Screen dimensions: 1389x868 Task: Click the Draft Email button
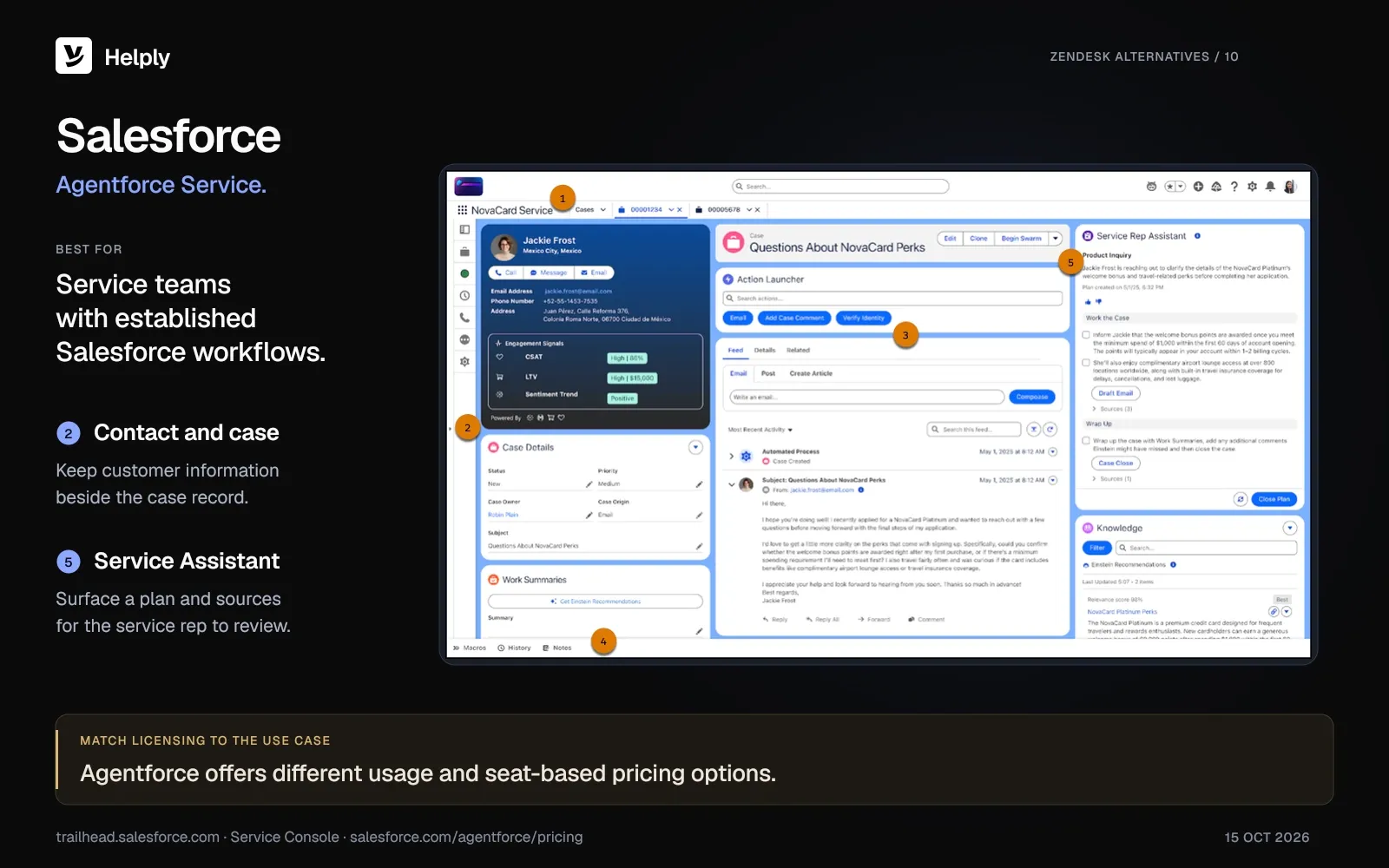pyautogui.click(x=1116, y=393)
